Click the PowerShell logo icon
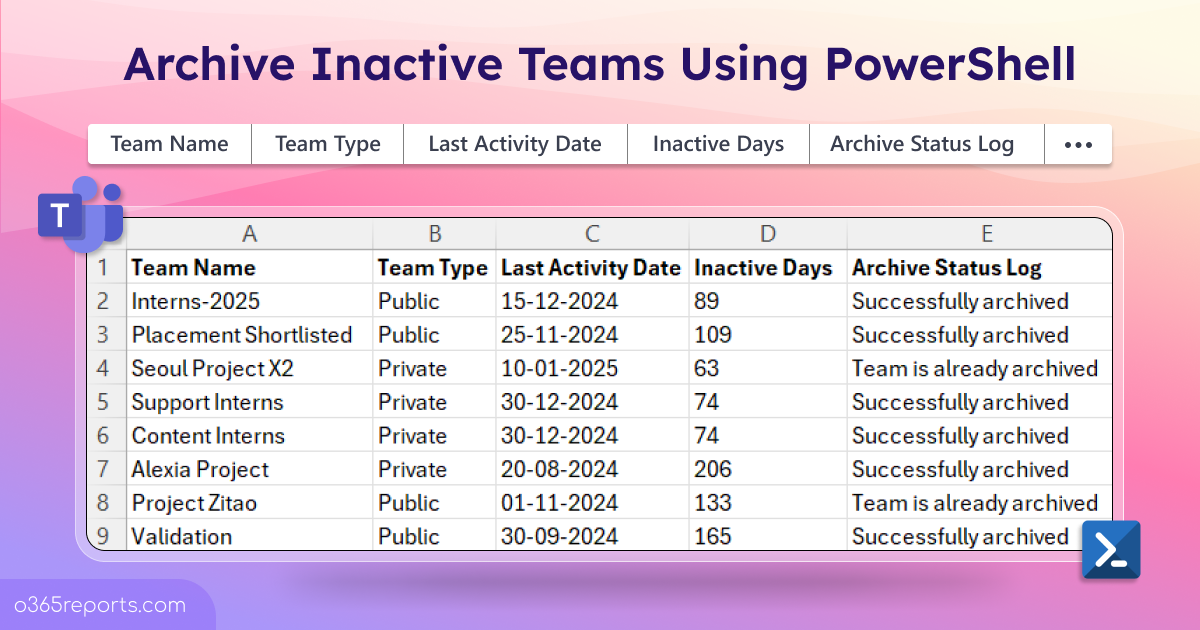 (1111, 550)
